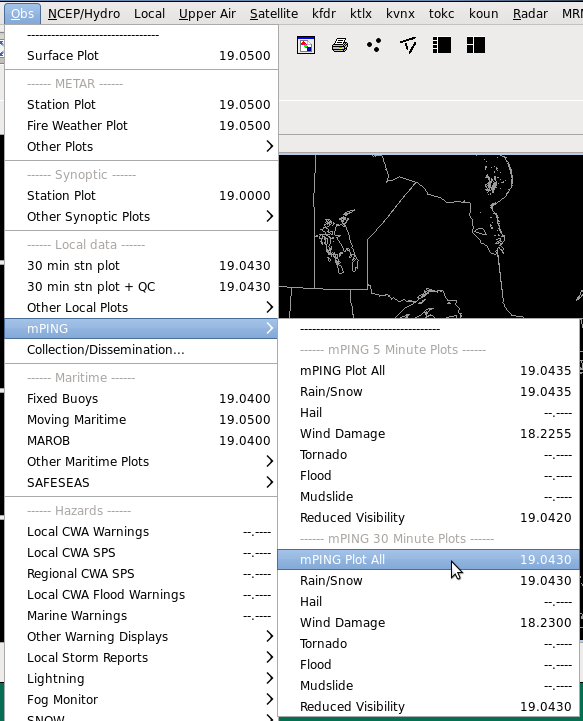Select 30 minute Reduced Visibility plot
The image size is (583, 721).
[429, 707]
